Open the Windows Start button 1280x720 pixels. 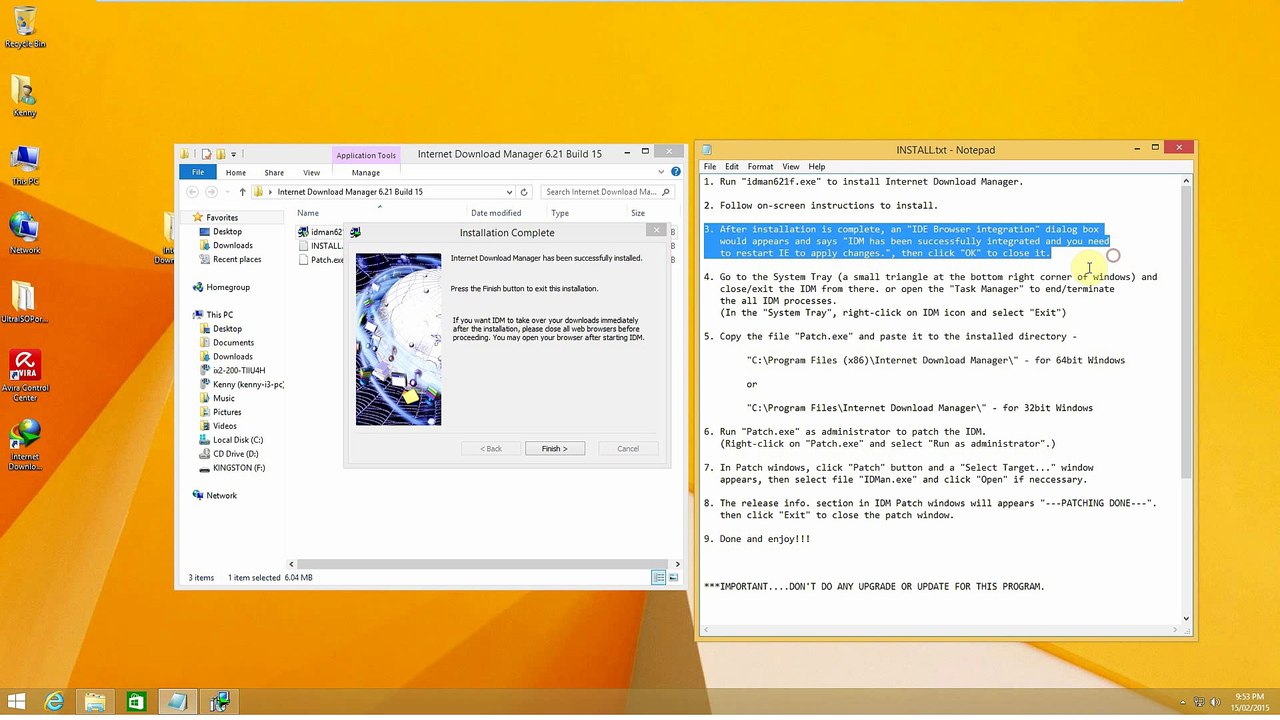[17, 702]
